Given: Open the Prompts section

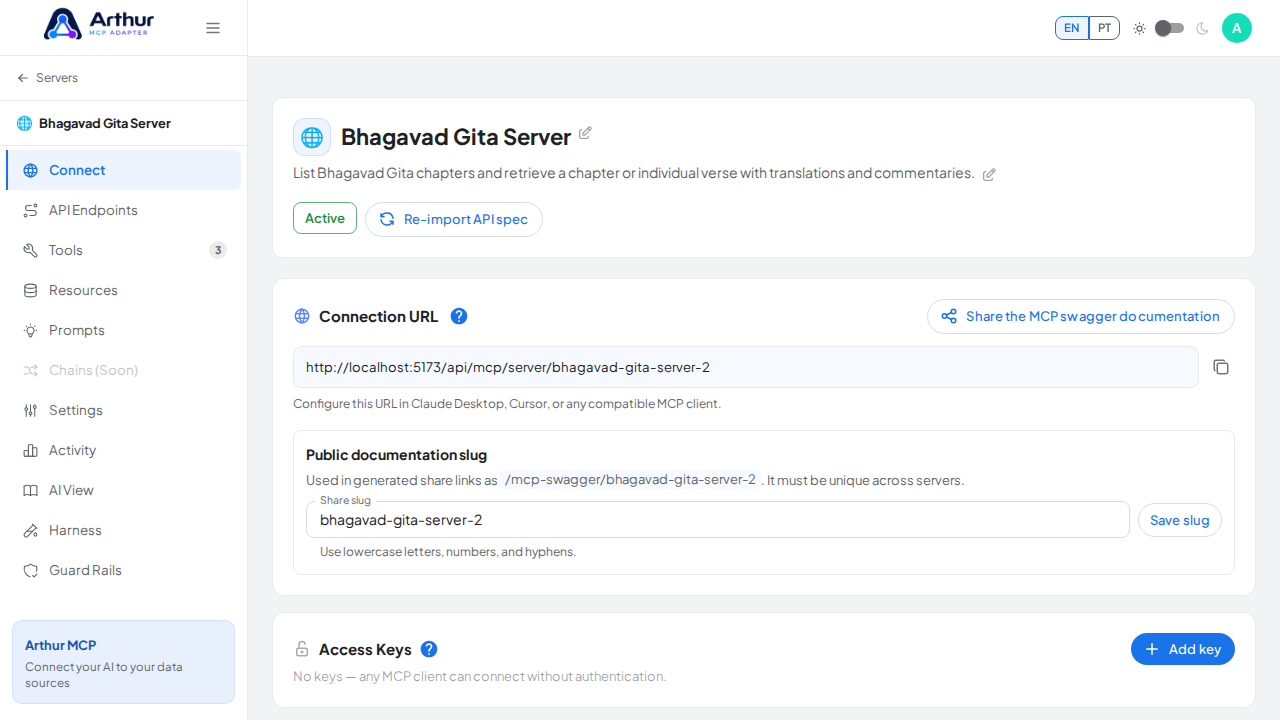Looking at the screenshot, I should [x=124, y=330].
